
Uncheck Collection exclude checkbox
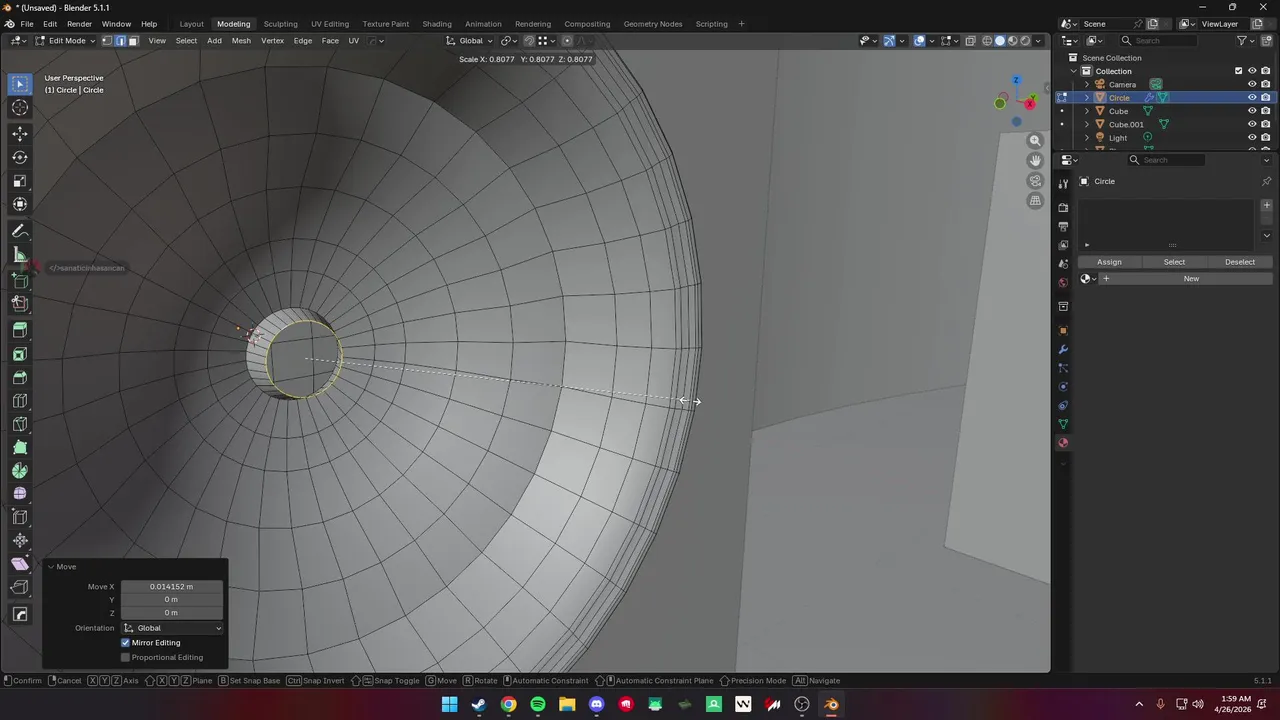point(1238,71)
